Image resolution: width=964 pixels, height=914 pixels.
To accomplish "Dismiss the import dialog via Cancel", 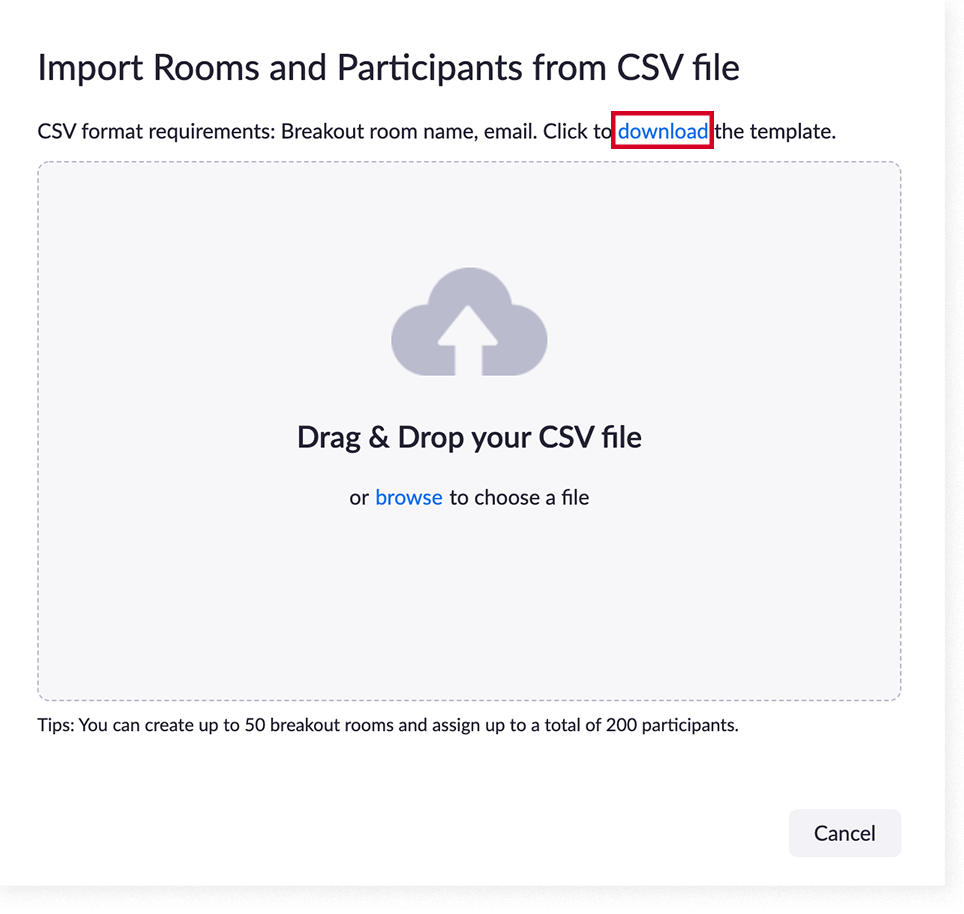I will coord(844,833).
